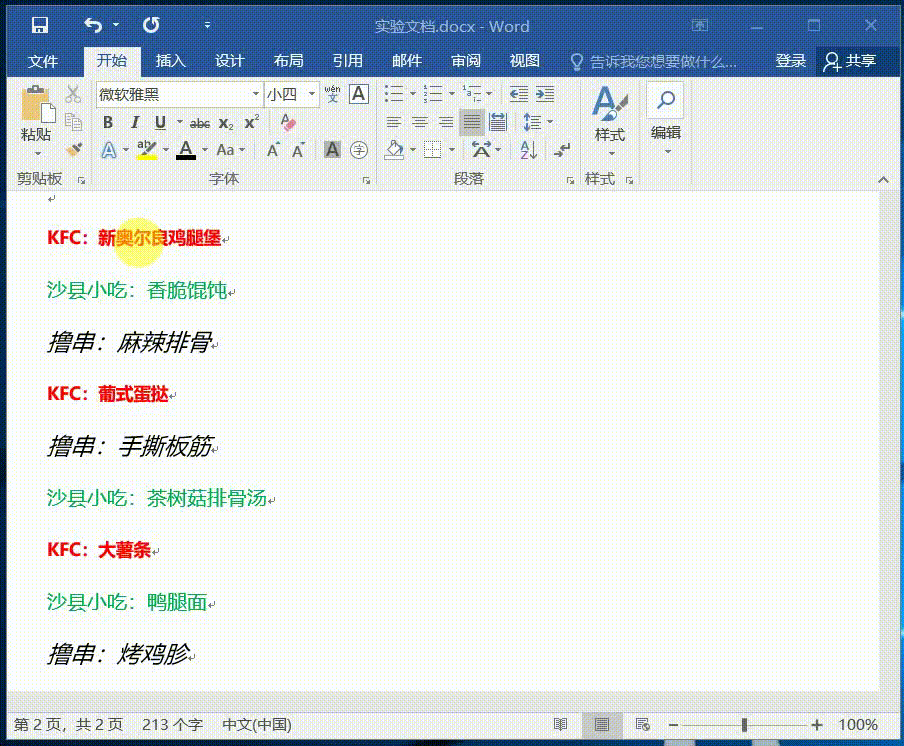Image resolution: width=904 pixels, height=746 pixels.
Task: Open the 审阅 ribbon tab
Action: [x=466, y=61]
